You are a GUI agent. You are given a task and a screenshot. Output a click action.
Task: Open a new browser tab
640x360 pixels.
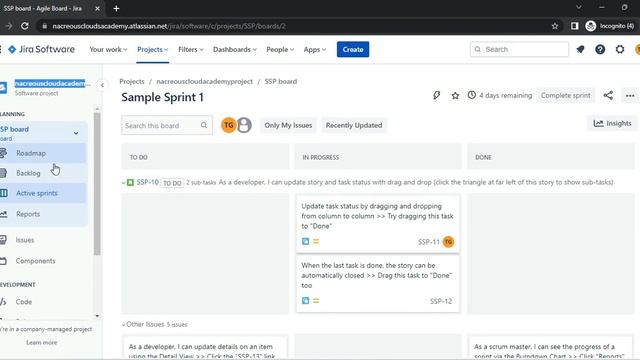(x=116, y=8)
